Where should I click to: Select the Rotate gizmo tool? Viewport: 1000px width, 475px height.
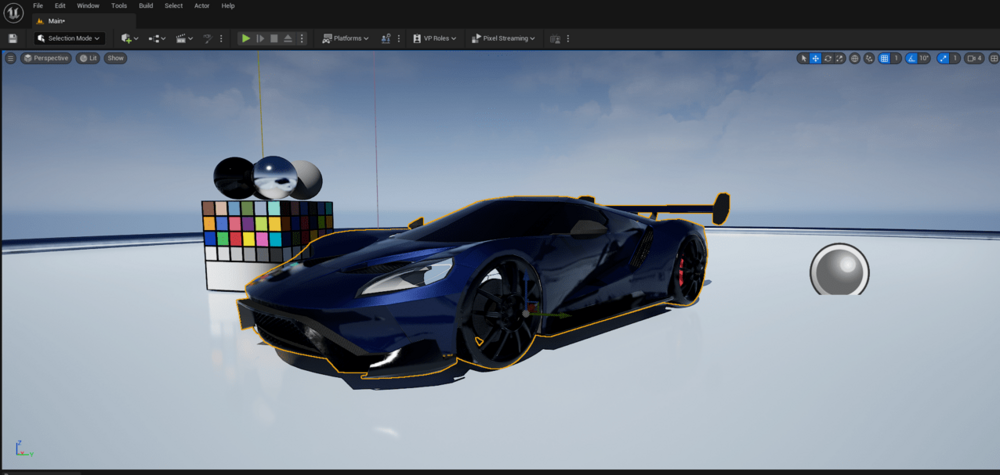tap(828, 58)
